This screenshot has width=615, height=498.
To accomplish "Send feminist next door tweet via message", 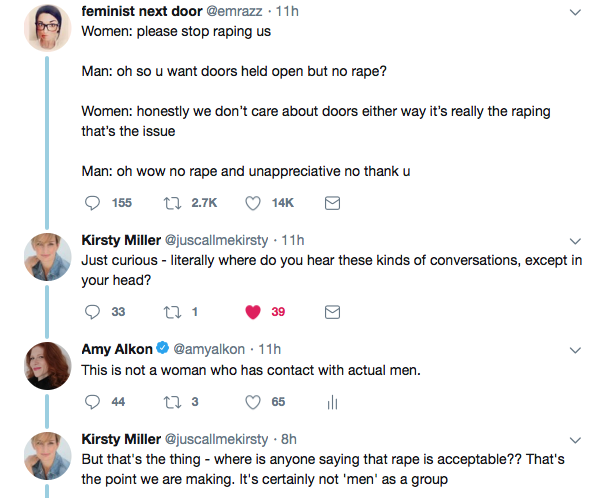I will [334, 203].
